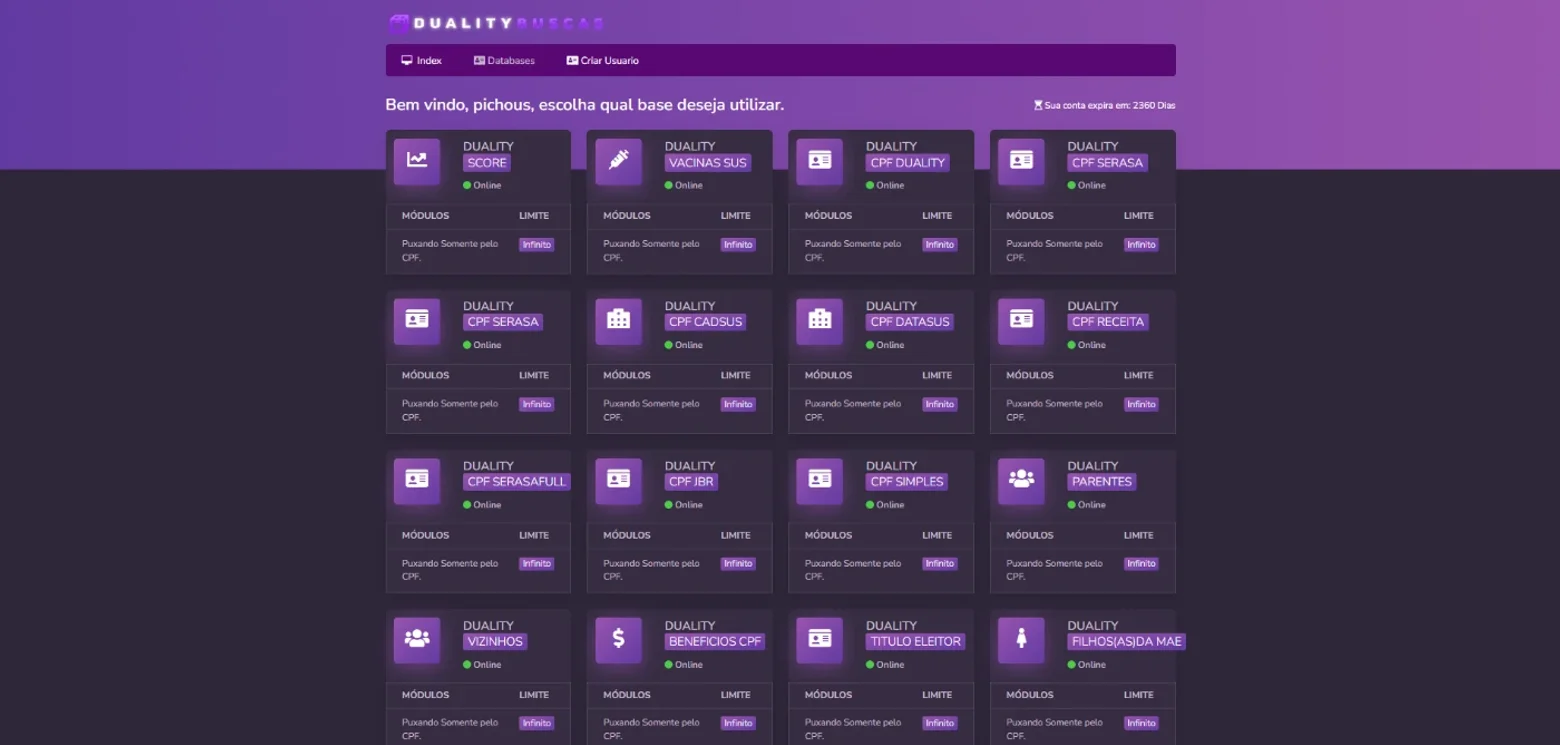Click the Online status on CPF JBR card
1560x745 pixels.
[684, 505]
